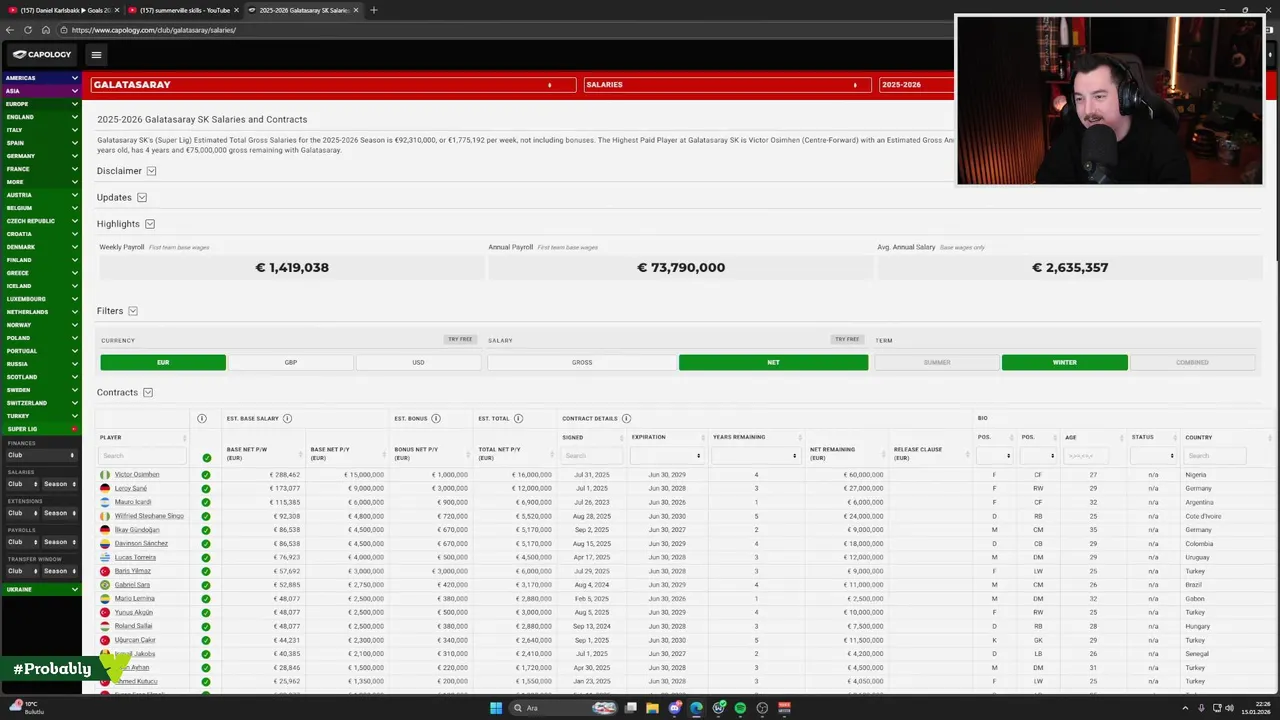Open Salaries Season dropdown in sidebar
Screen dimensions: 1280x720
pos(60,484)
